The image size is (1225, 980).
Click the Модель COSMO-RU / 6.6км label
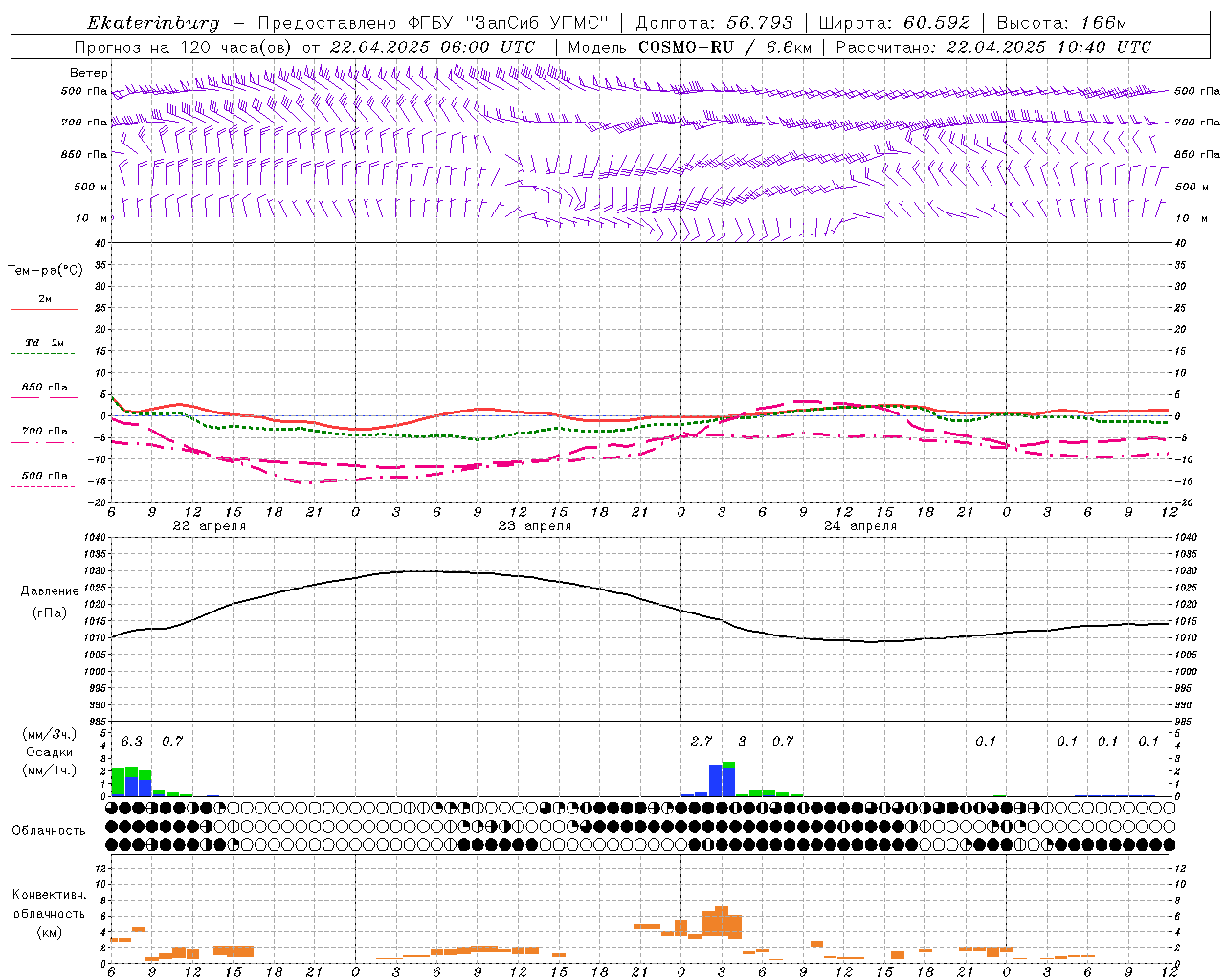[689, 47]
